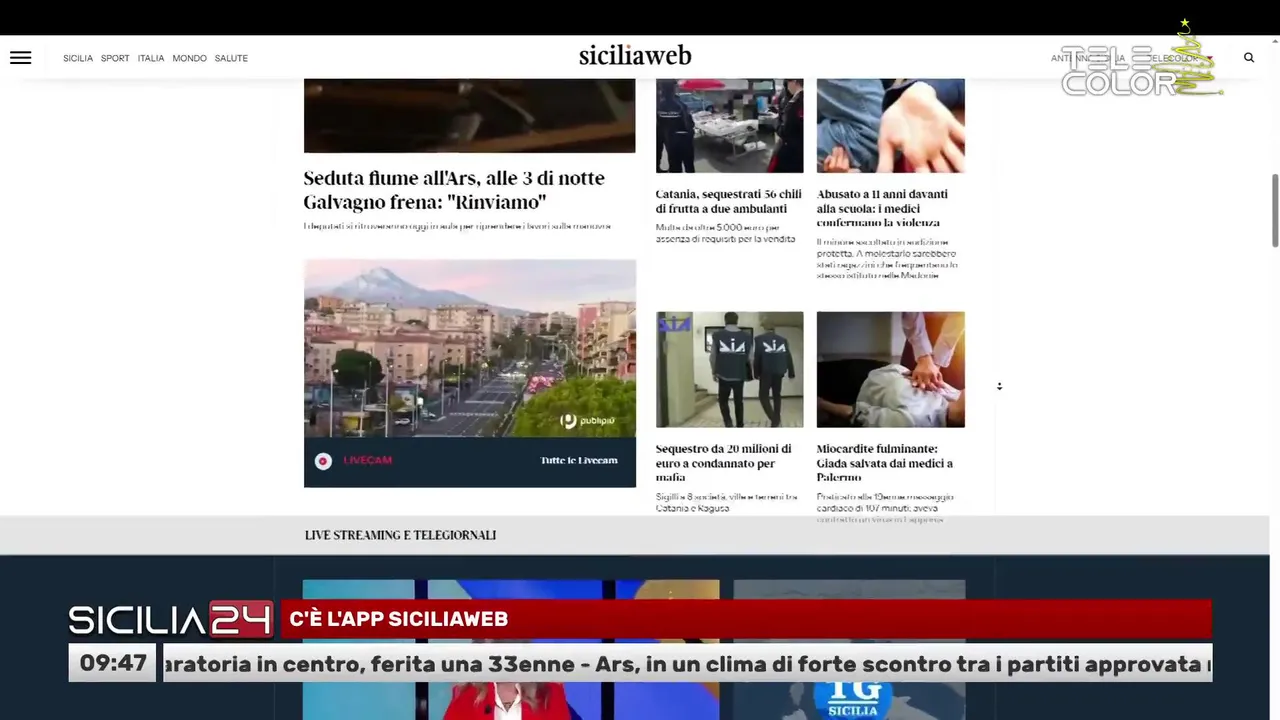Open the Catania fruit seizure article thumbnail
This screenshot has width=1280, height=720.
click(x=729, y=125)
